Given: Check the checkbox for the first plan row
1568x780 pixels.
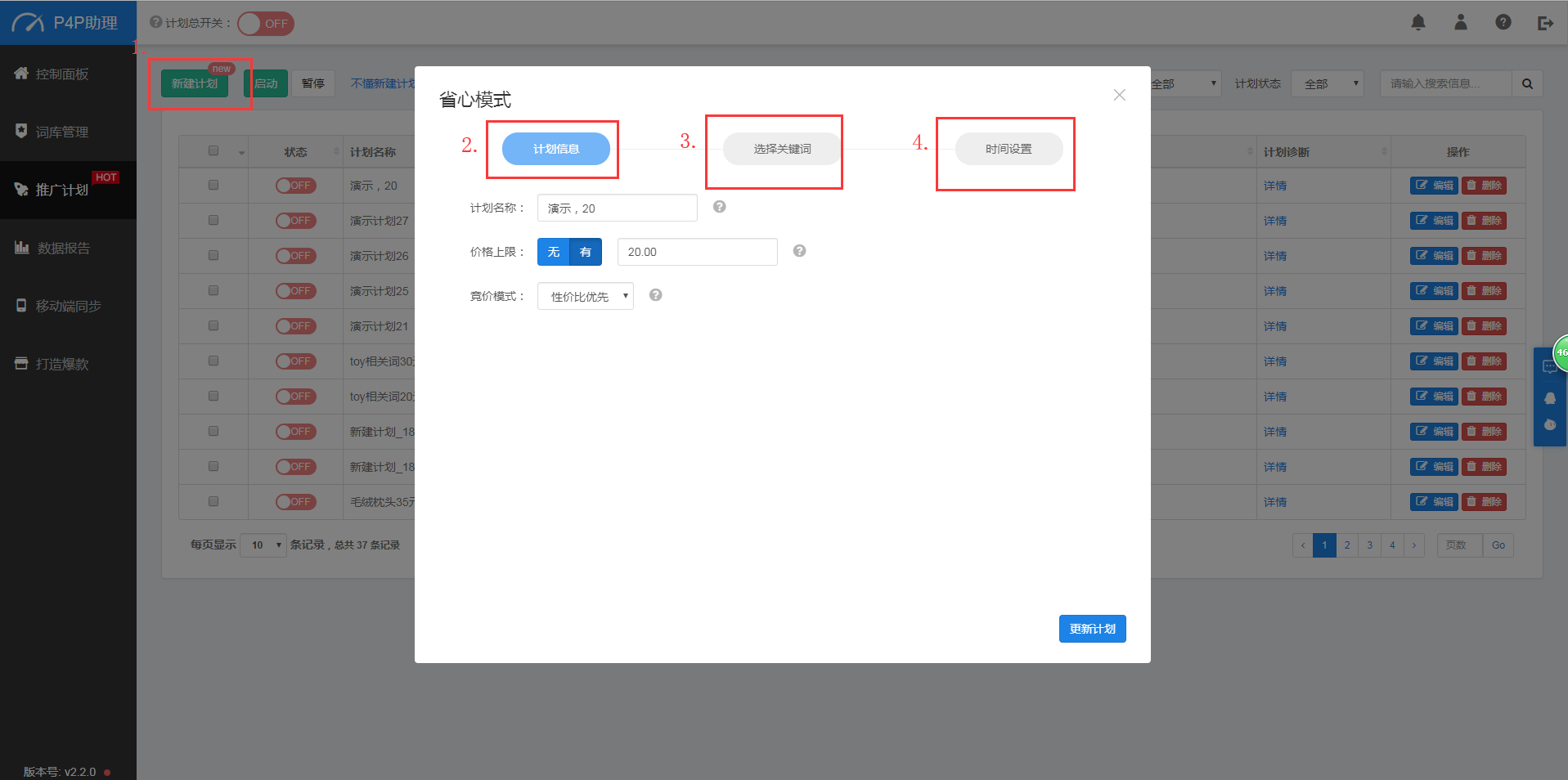Looking at the screenshot, I should 213,186.
